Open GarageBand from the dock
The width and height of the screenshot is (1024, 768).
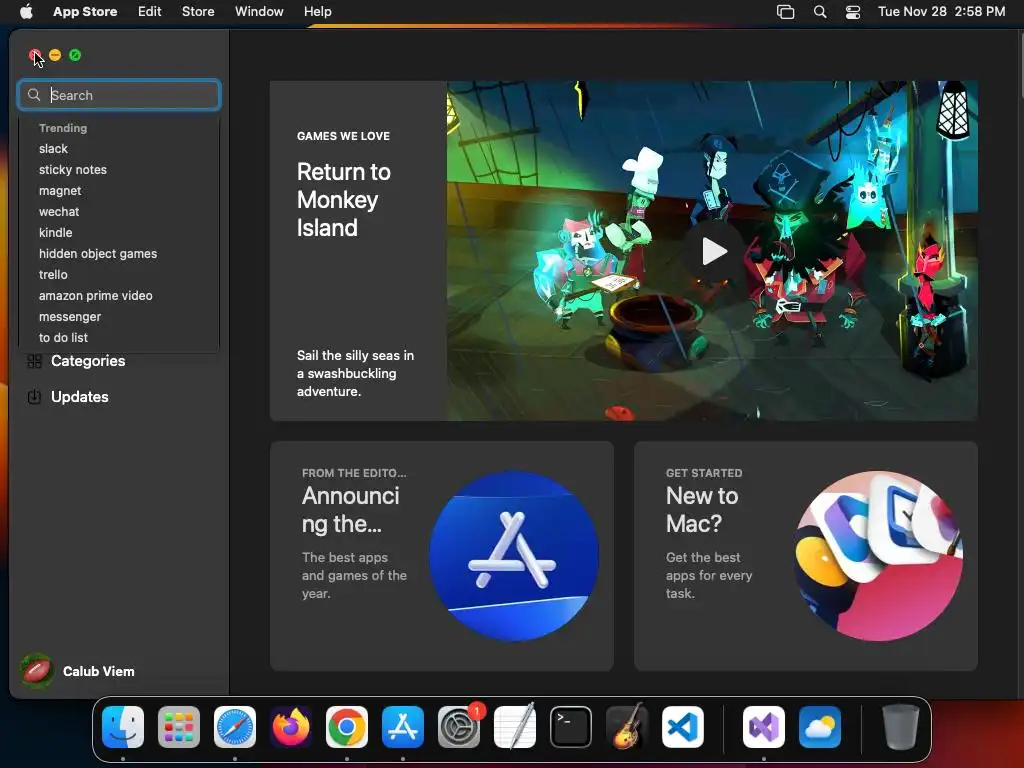click(x=627, y=727)
